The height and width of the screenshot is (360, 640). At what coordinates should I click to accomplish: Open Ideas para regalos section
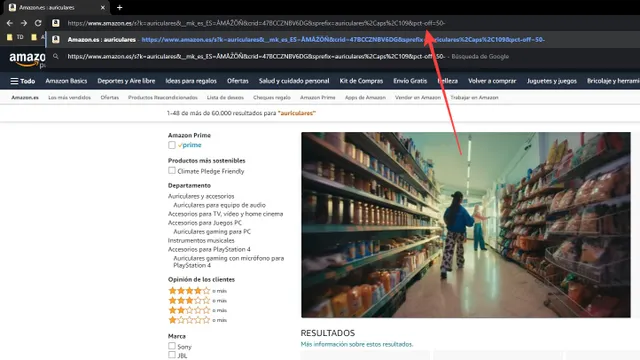191,81
